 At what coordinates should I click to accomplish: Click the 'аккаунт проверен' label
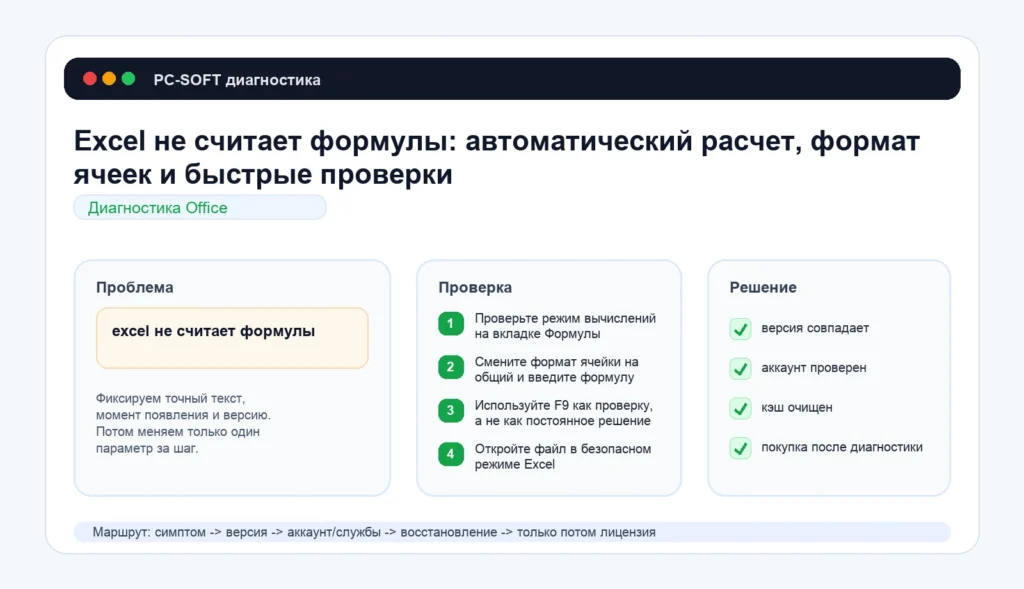[x=814, y=368]
